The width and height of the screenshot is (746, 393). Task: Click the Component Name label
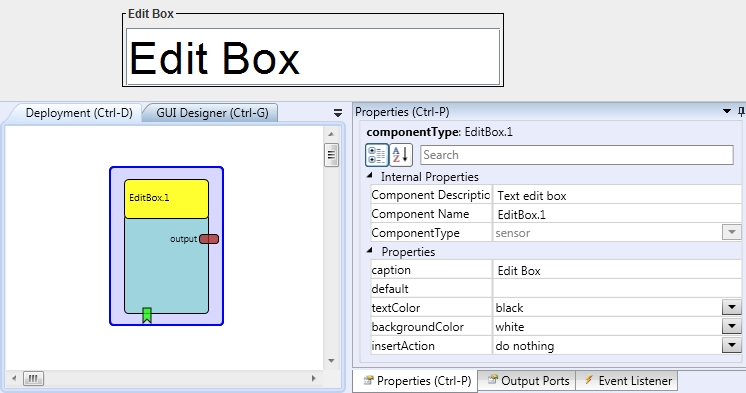point(420,214)
